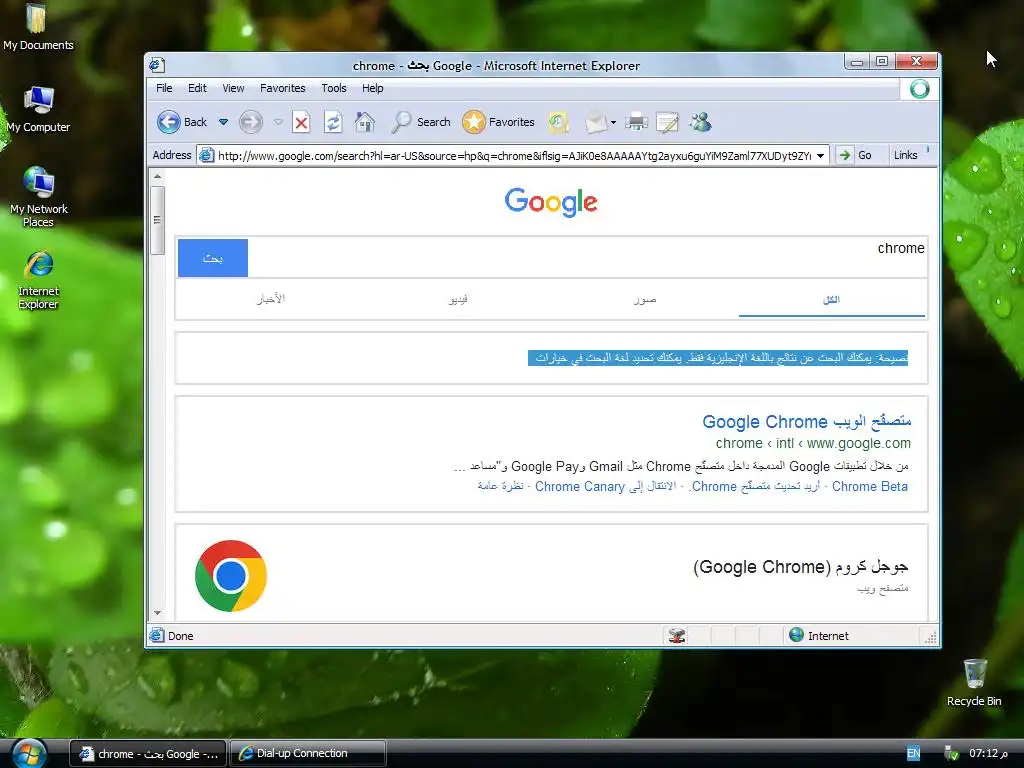Open the نظرة عامة sublink
The width and height of the screenshot is (1024, 768).
click(x=500, y=486)
